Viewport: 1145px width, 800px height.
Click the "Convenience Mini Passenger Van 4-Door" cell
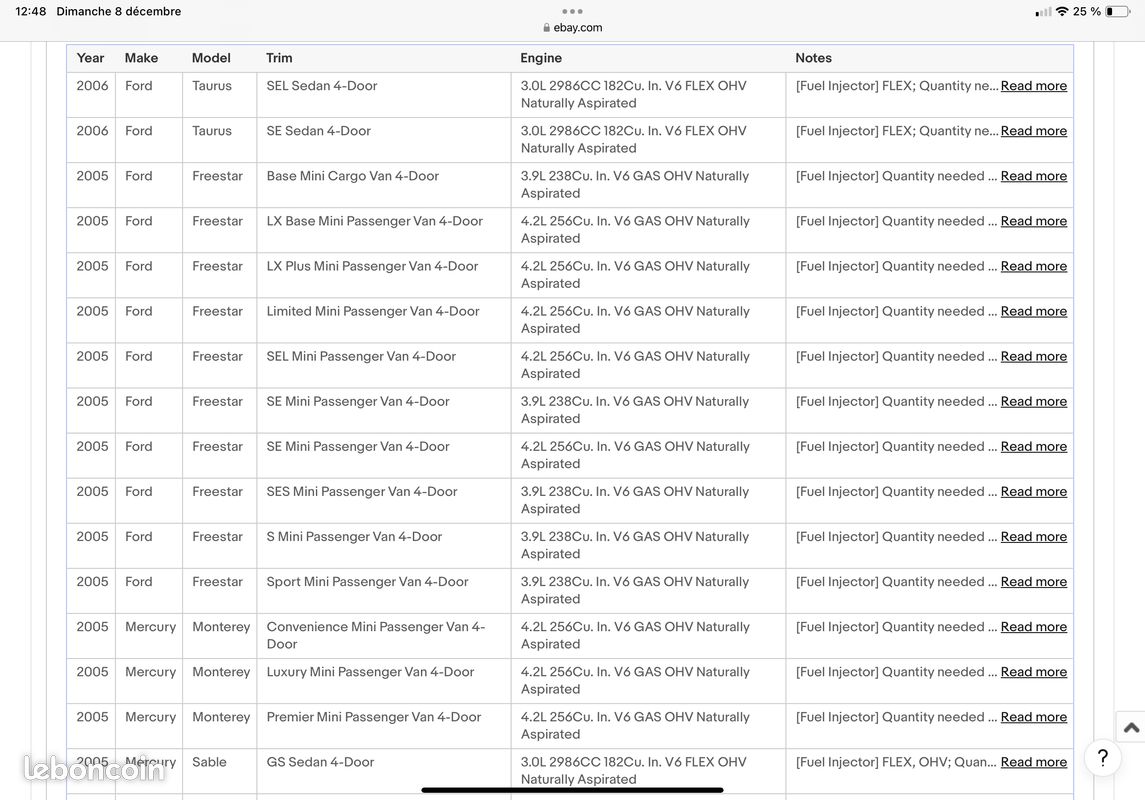(384, 635)
